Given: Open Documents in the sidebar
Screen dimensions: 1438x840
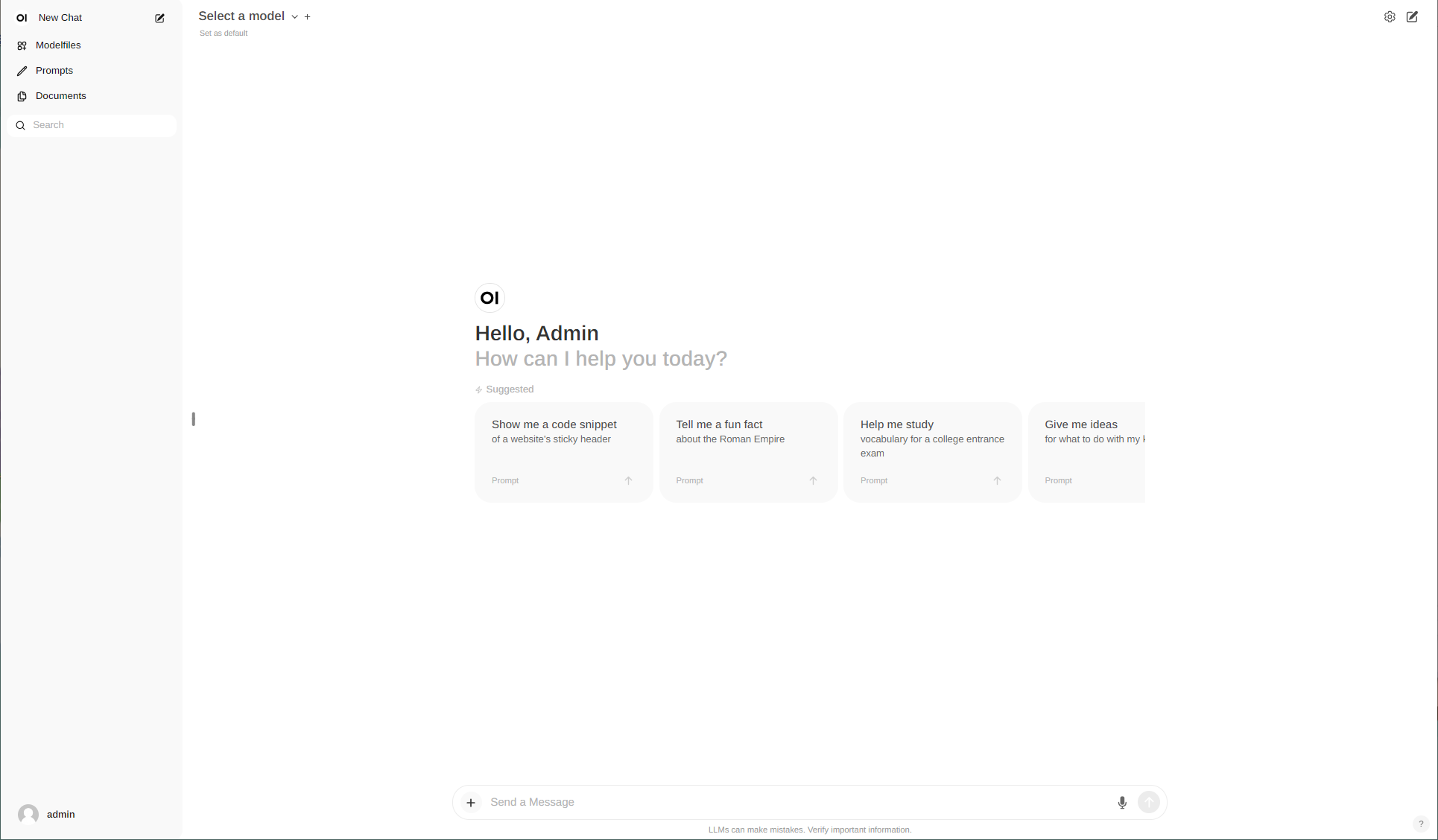Looking at the screenshot, I should pyautogui.click(x=61, y=96).
